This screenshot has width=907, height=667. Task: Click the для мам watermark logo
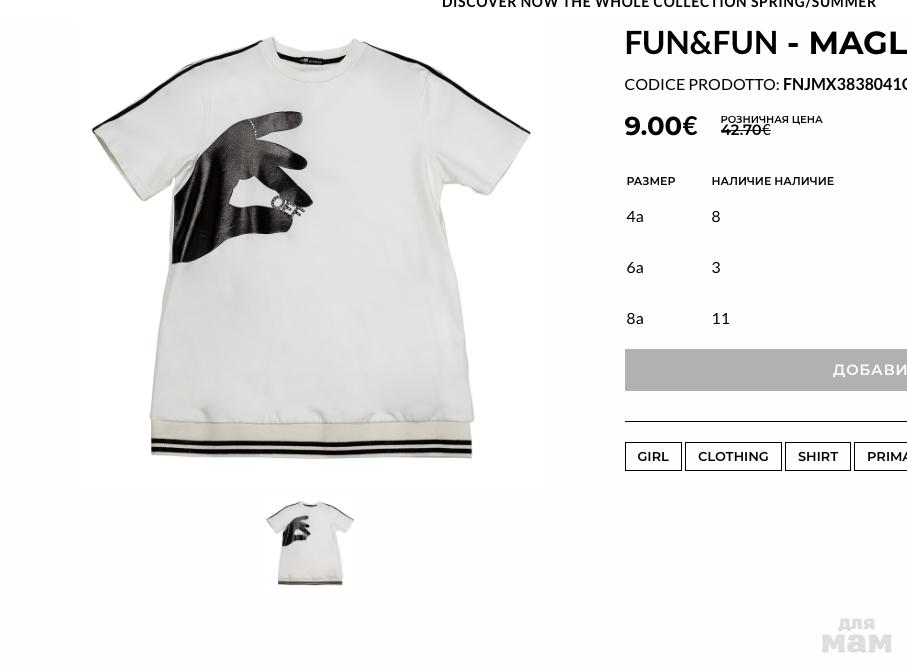click(857, 635)
